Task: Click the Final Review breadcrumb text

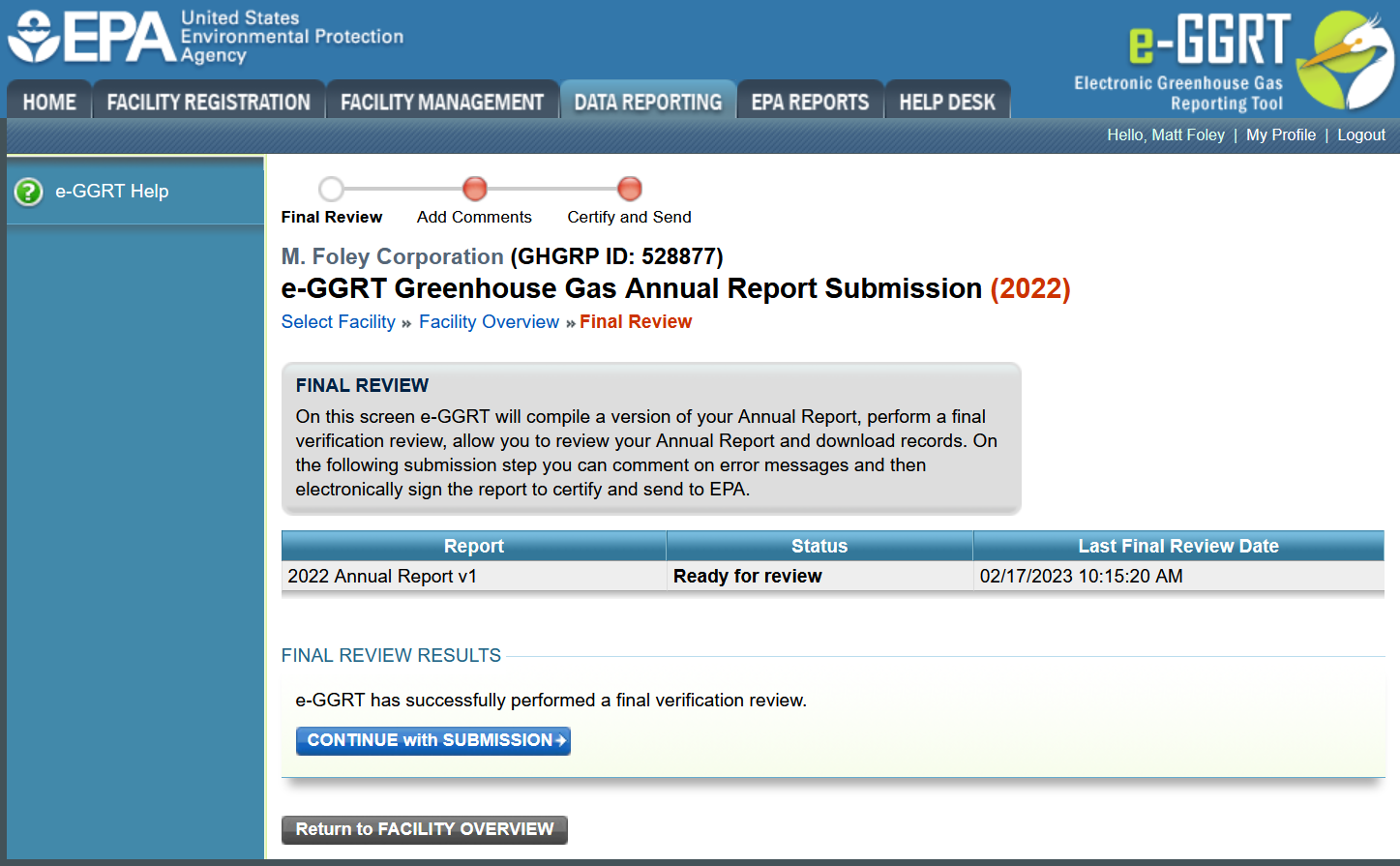Action: pos(636,322)
